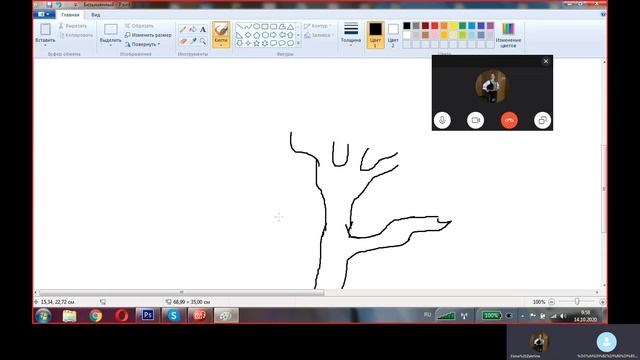Viewport: 640px width, 360px height.
Task: Click the blue default avatar participant thumbnail
Action: pyautogui.click(x=607, y=342)
